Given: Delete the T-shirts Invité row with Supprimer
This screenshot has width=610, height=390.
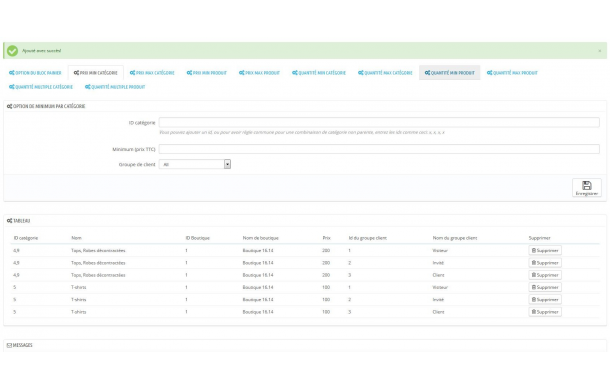Looking at the screenshot, I should click(x=545, y=300).
